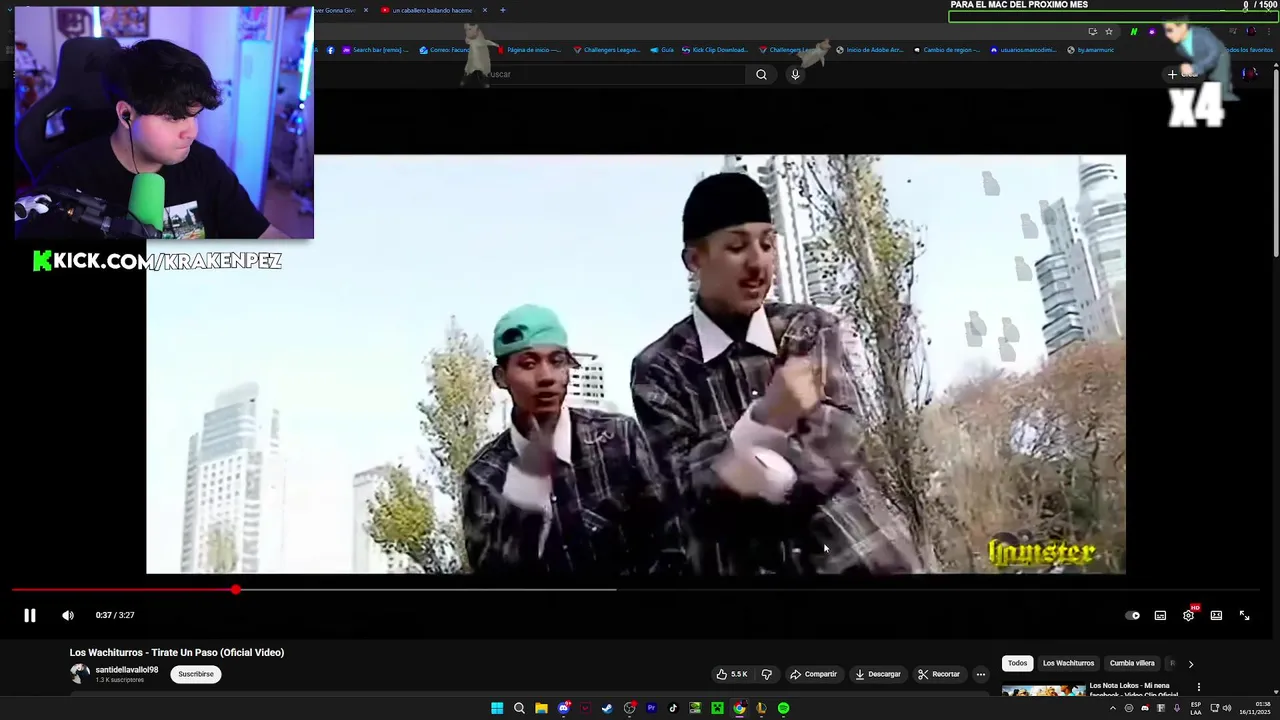Toggle subtitles on the video player
This screenshot has height=720, width=1280.
click(x=1160, y=615)
